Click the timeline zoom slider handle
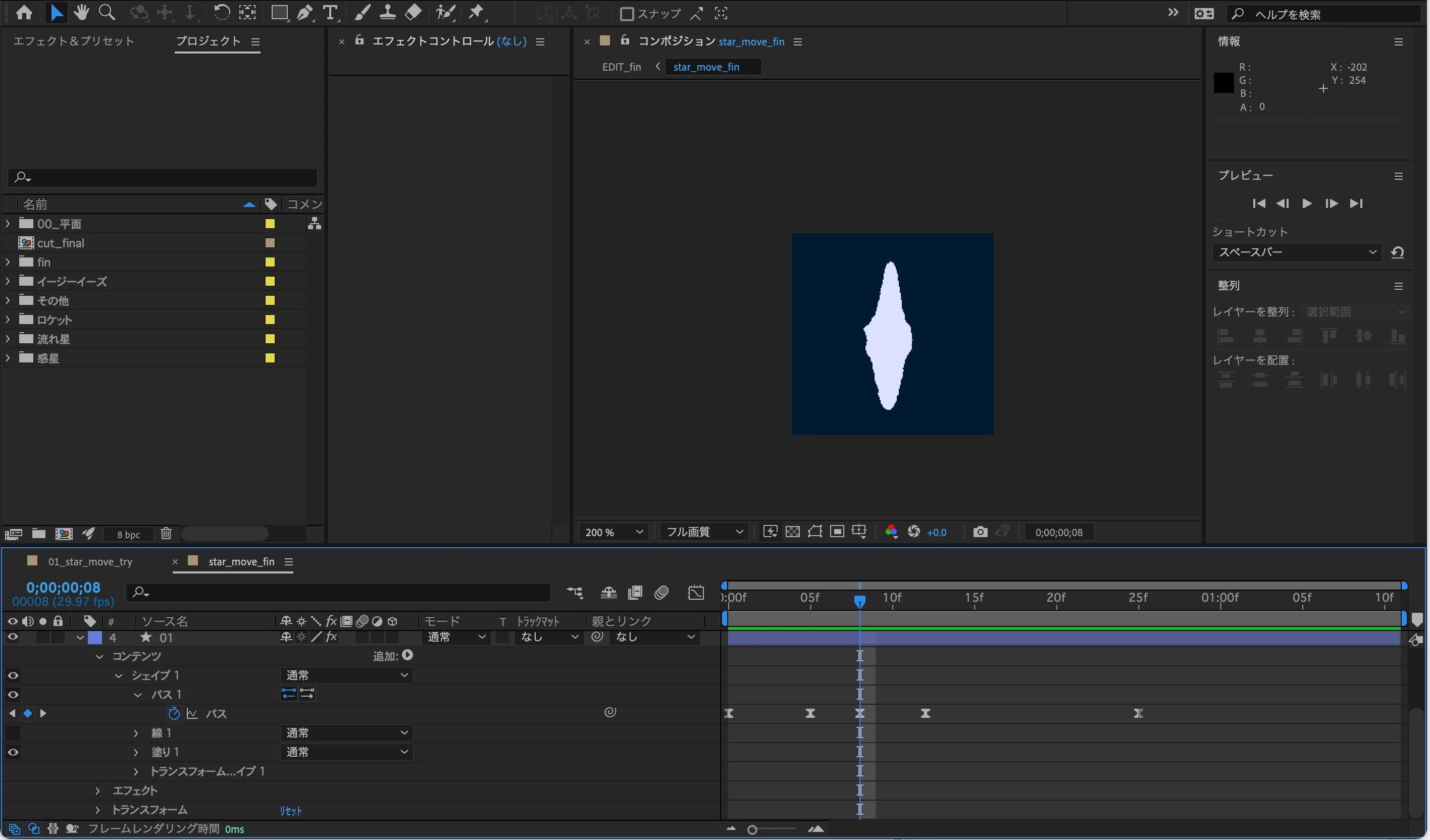The width and height of the screenshot is (1430, 840). click(x=752, y=830)
